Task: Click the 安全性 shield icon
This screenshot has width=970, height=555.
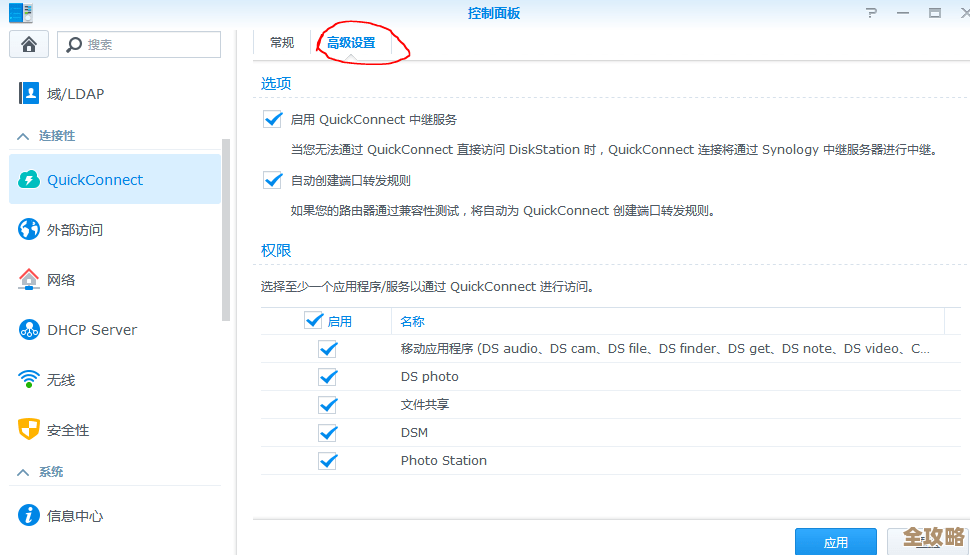Action: [28, 429]
